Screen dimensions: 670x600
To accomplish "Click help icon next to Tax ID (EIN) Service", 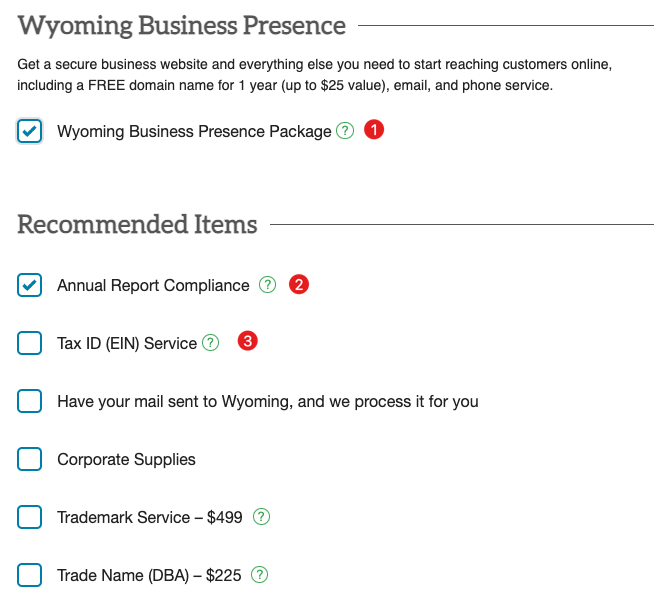I will pyautogui.click(x=210, y=342).
